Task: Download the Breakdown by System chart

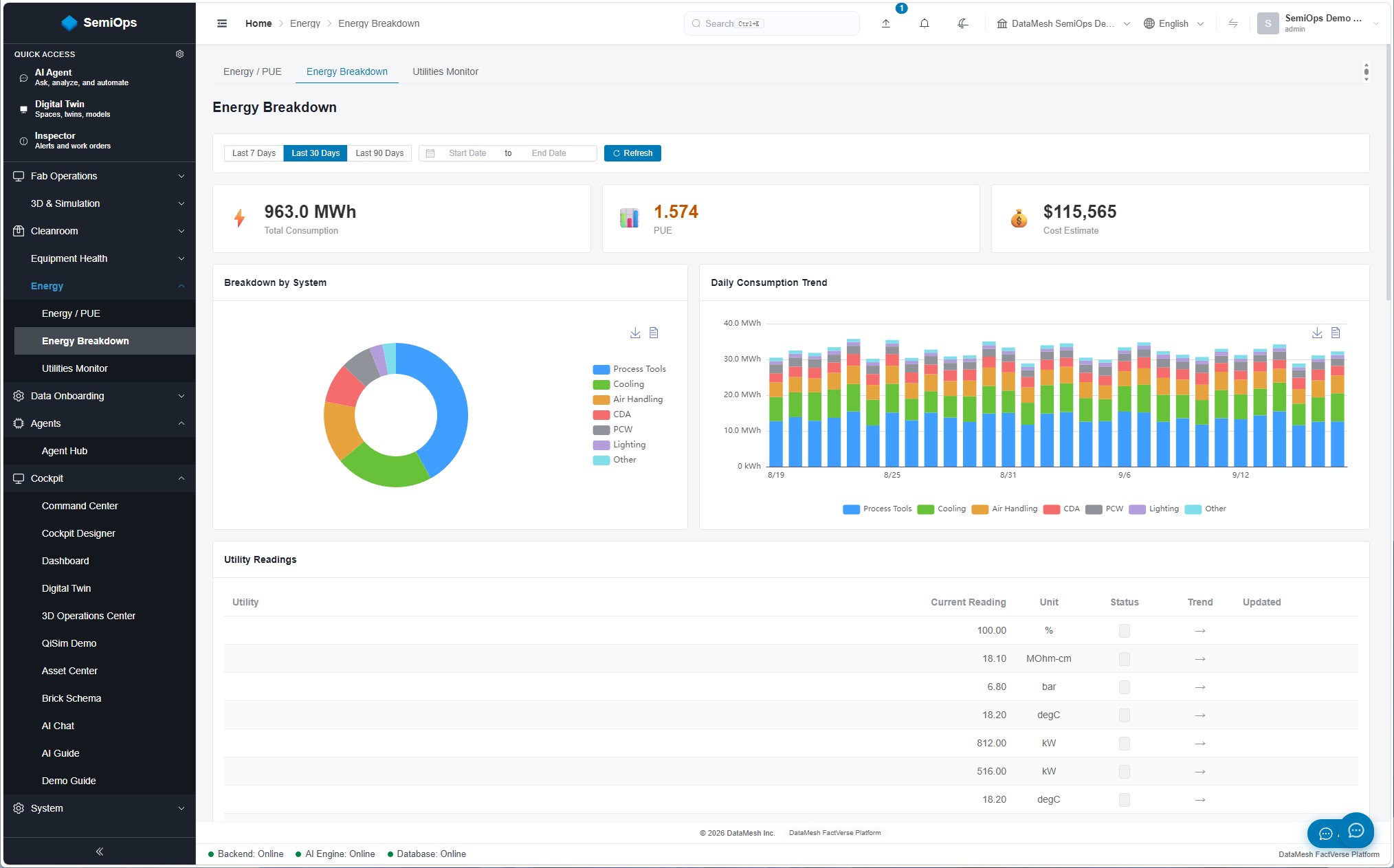Action: (635, 333)
